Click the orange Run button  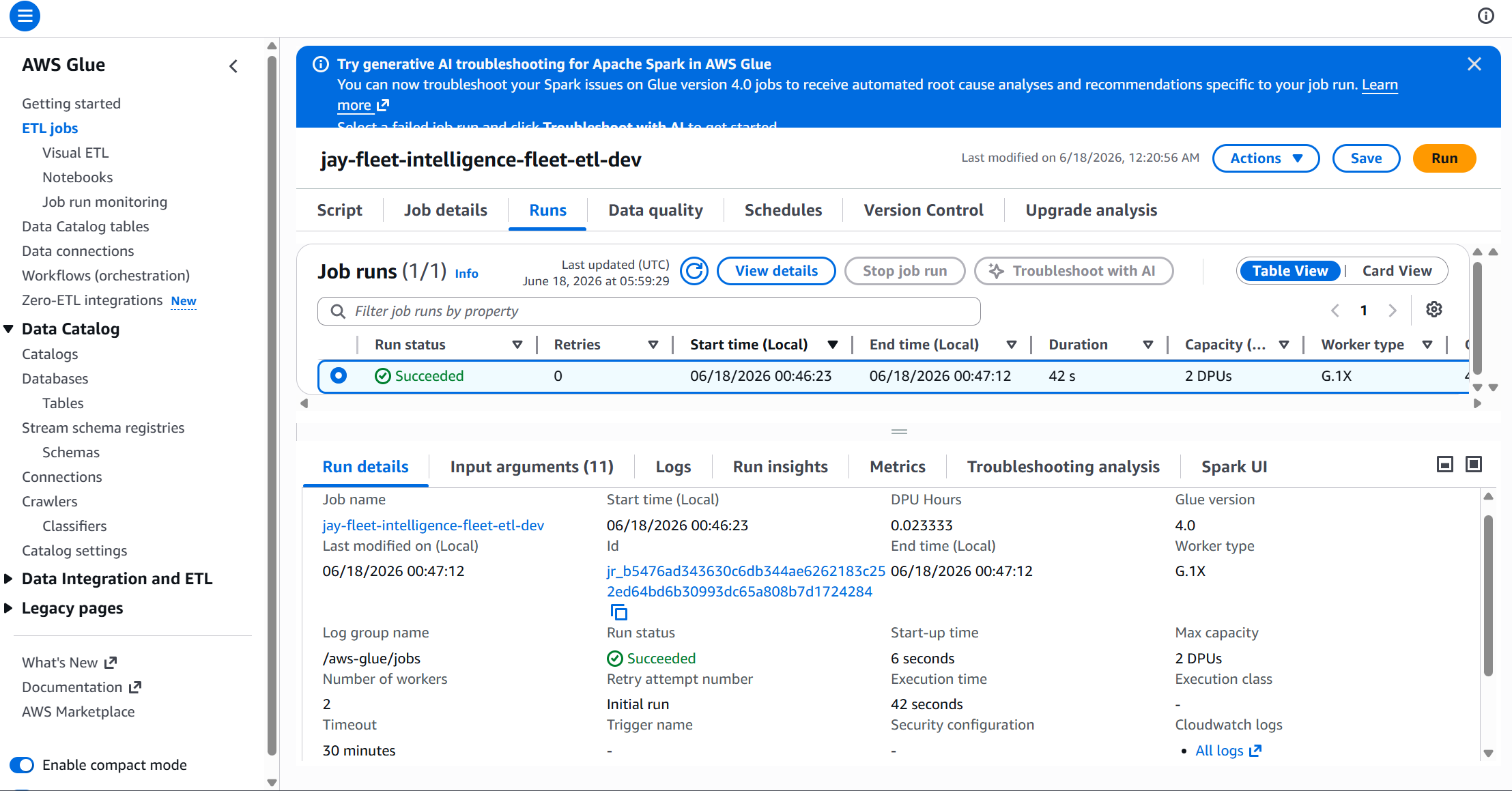coord(1444,158)
